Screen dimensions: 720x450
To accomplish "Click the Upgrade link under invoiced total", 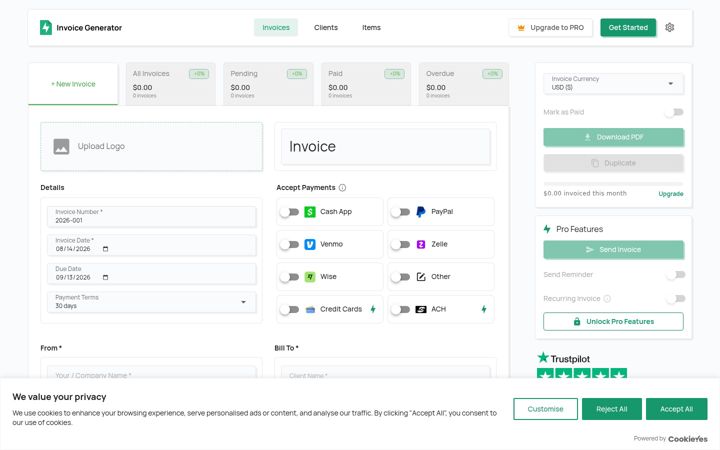I will pos(670,194).
